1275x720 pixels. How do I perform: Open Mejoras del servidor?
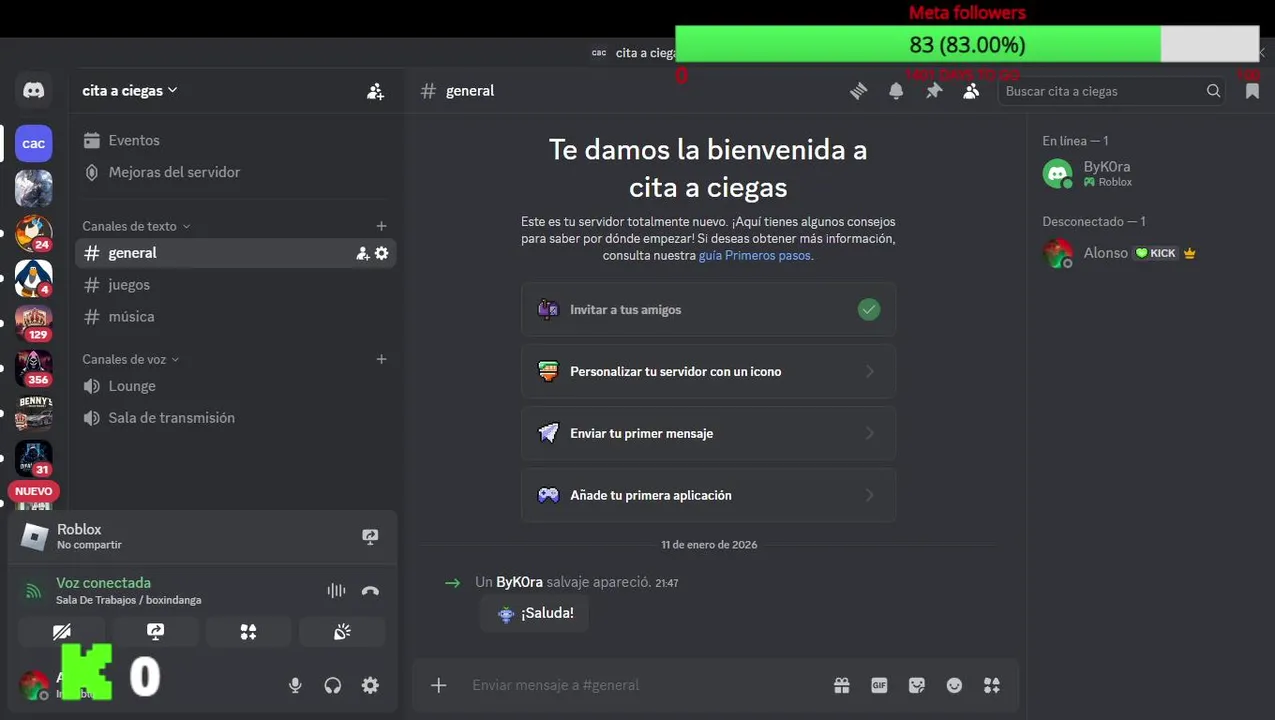click(235, 172)
